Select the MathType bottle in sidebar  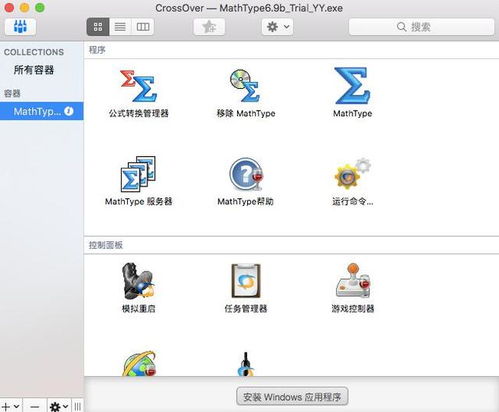click(x=42, y=111)
